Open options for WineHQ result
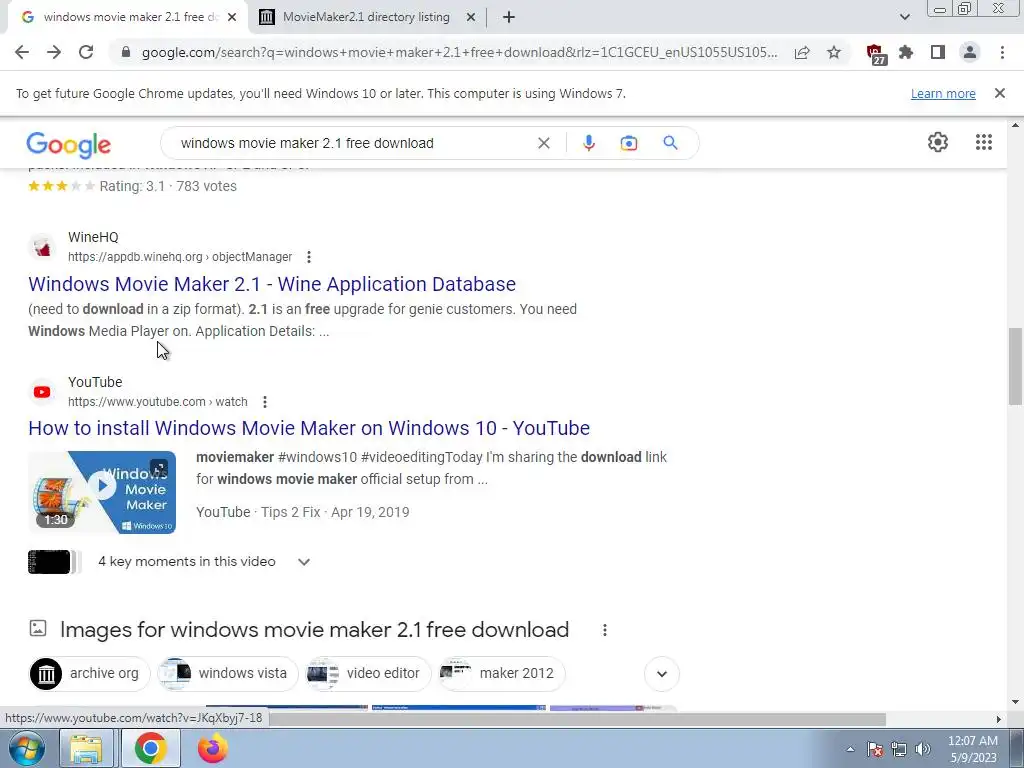 [x=309, y=257]
